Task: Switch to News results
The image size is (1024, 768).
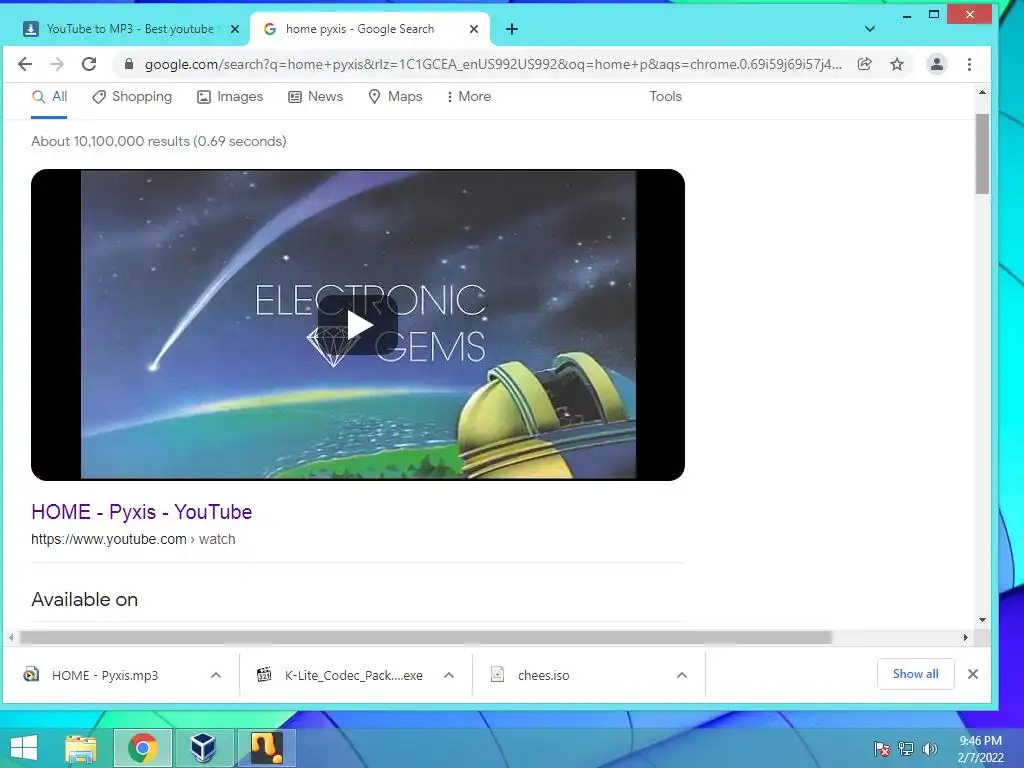Action: [315, 97]
